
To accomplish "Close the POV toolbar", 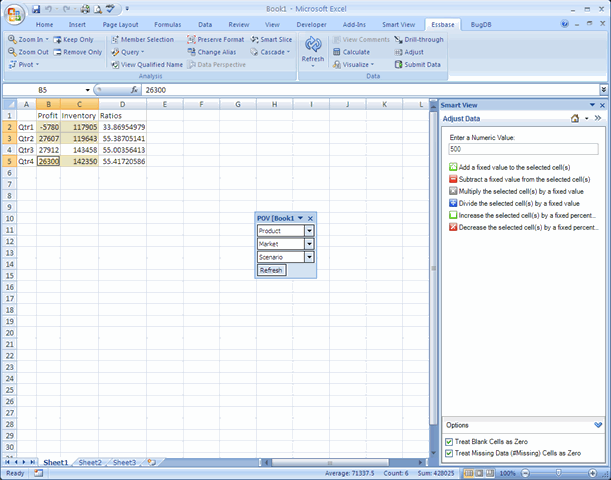I will tap(310, 219).
